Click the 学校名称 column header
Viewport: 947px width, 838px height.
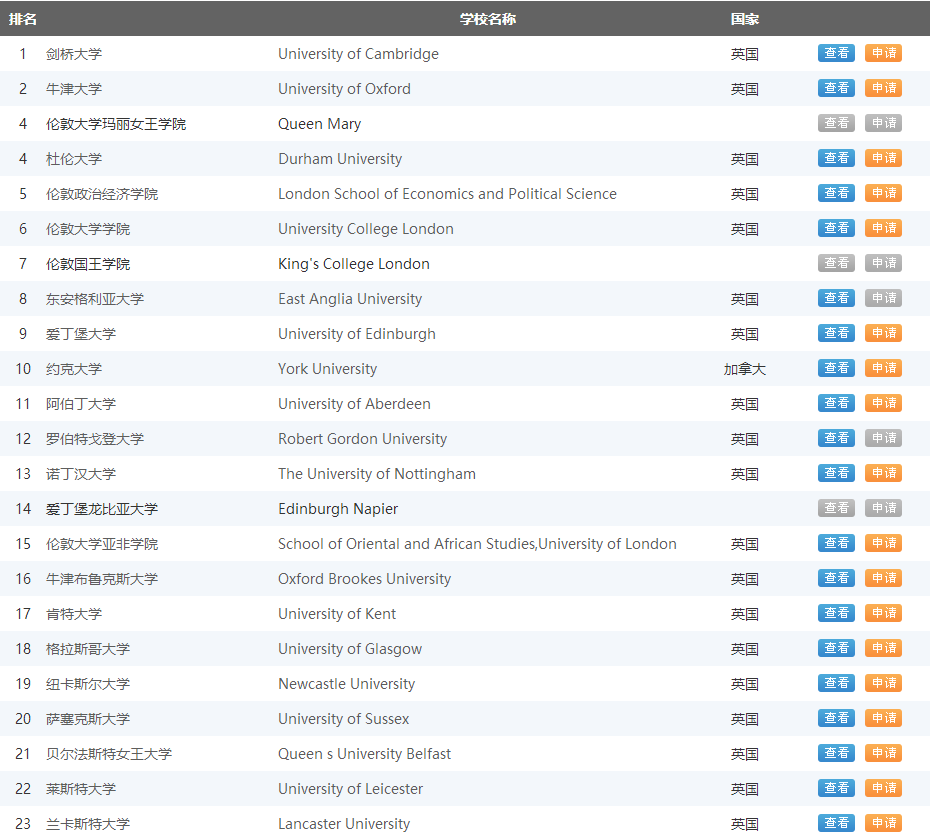coord(488,19)
